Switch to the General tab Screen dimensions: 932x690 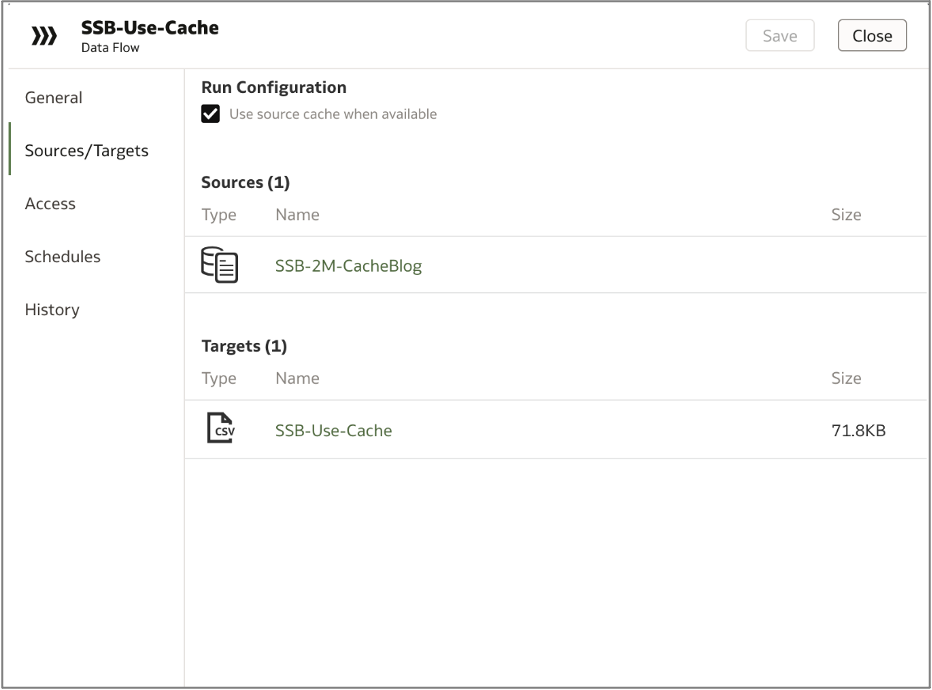(53, 97)
